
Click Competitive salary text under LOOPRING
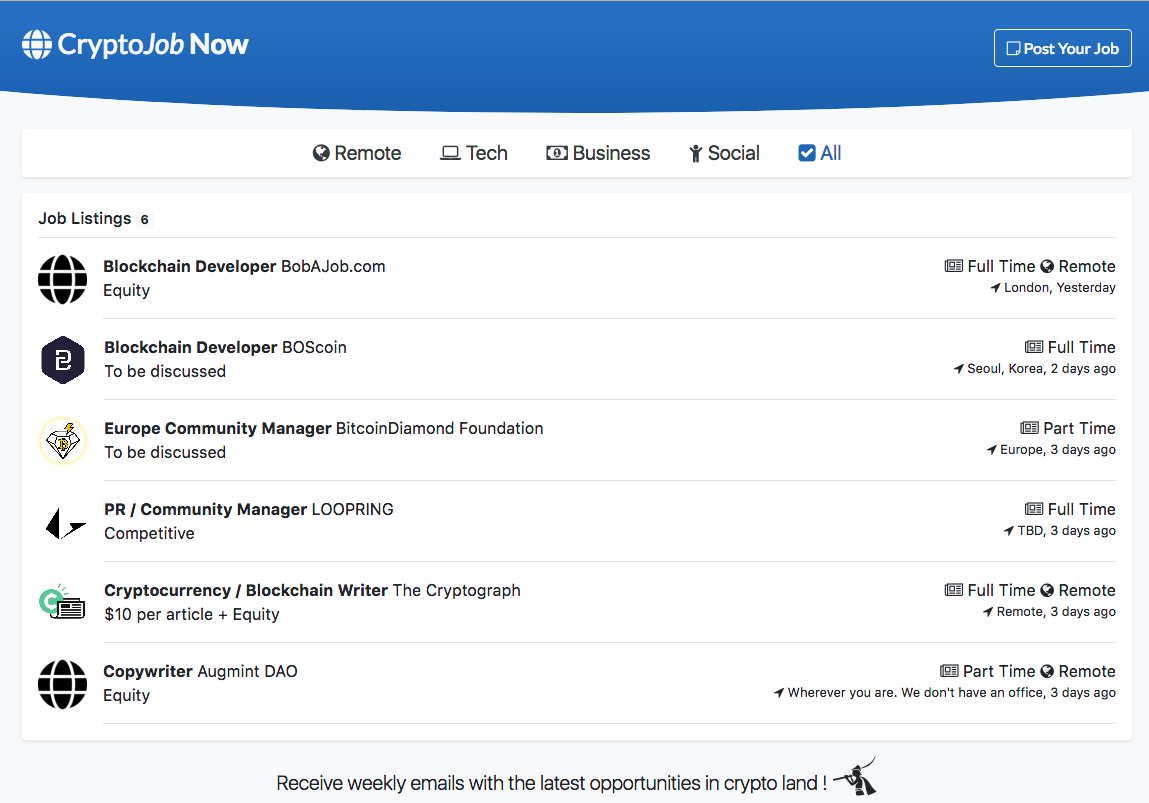coord(149,533)
